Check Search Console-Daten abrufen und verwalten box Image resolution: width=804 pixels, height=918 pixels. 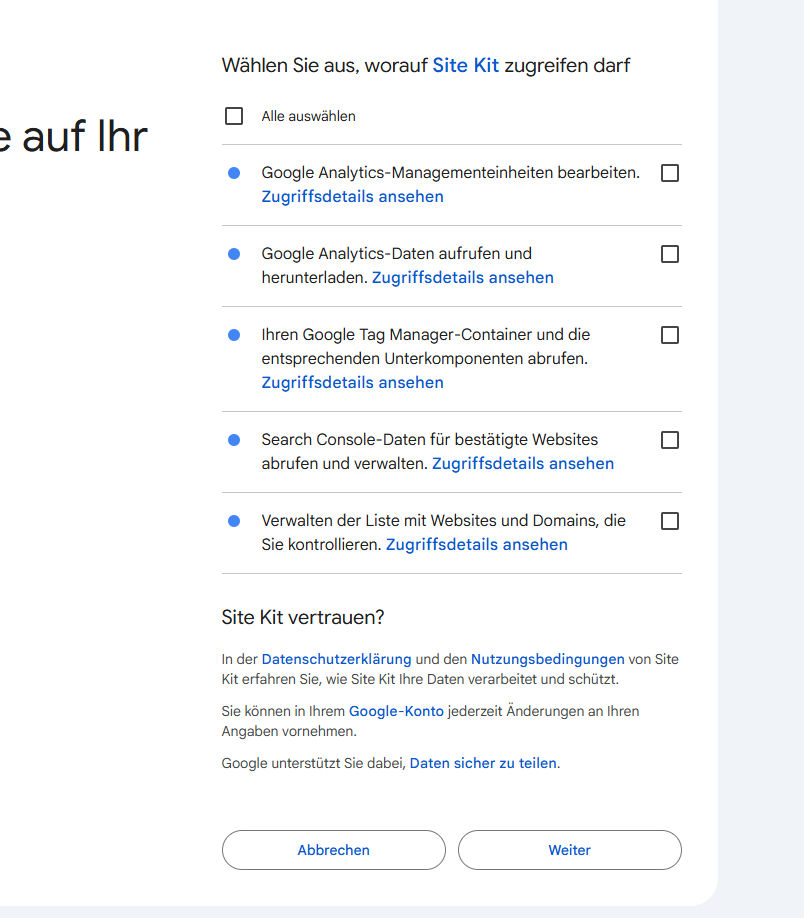[669, 440]
